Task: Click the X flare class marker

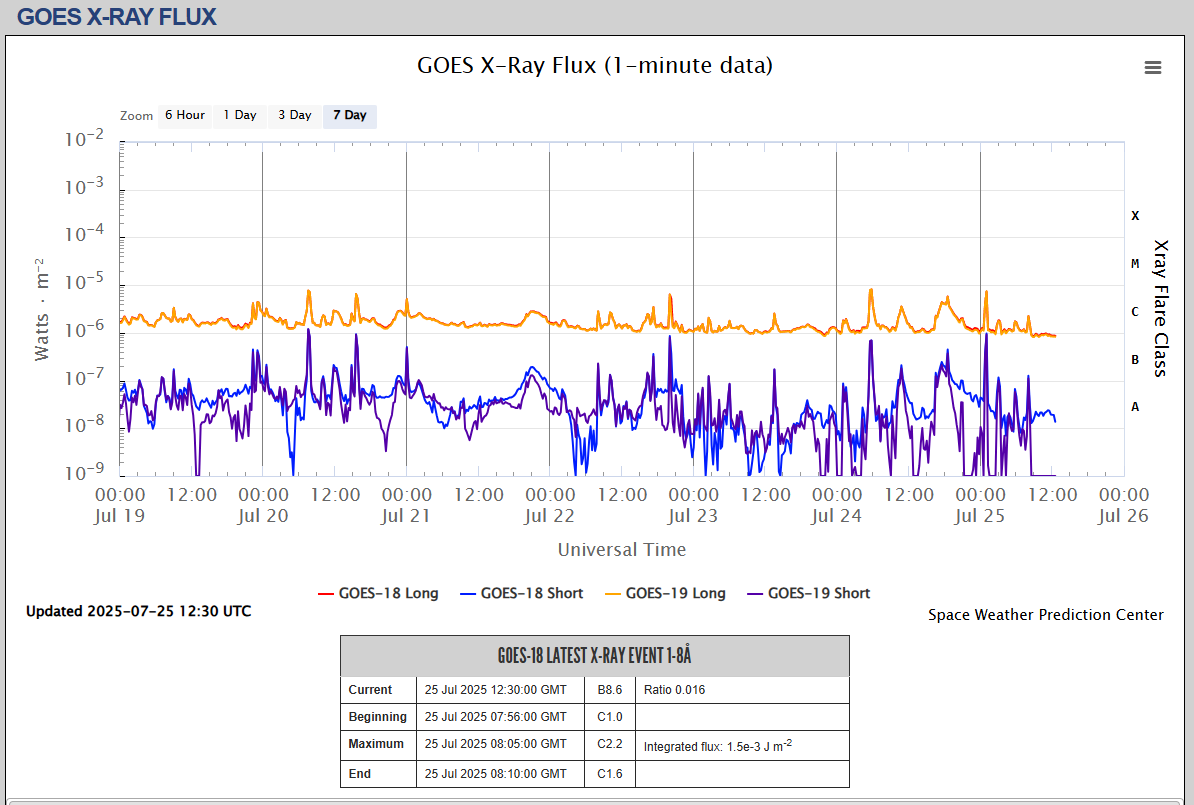Action: click(1135, 216)
